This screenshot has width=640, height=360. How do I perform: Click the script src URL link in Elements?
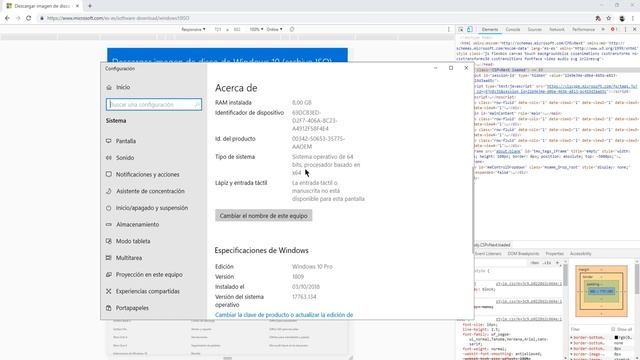tap(592, 87)
